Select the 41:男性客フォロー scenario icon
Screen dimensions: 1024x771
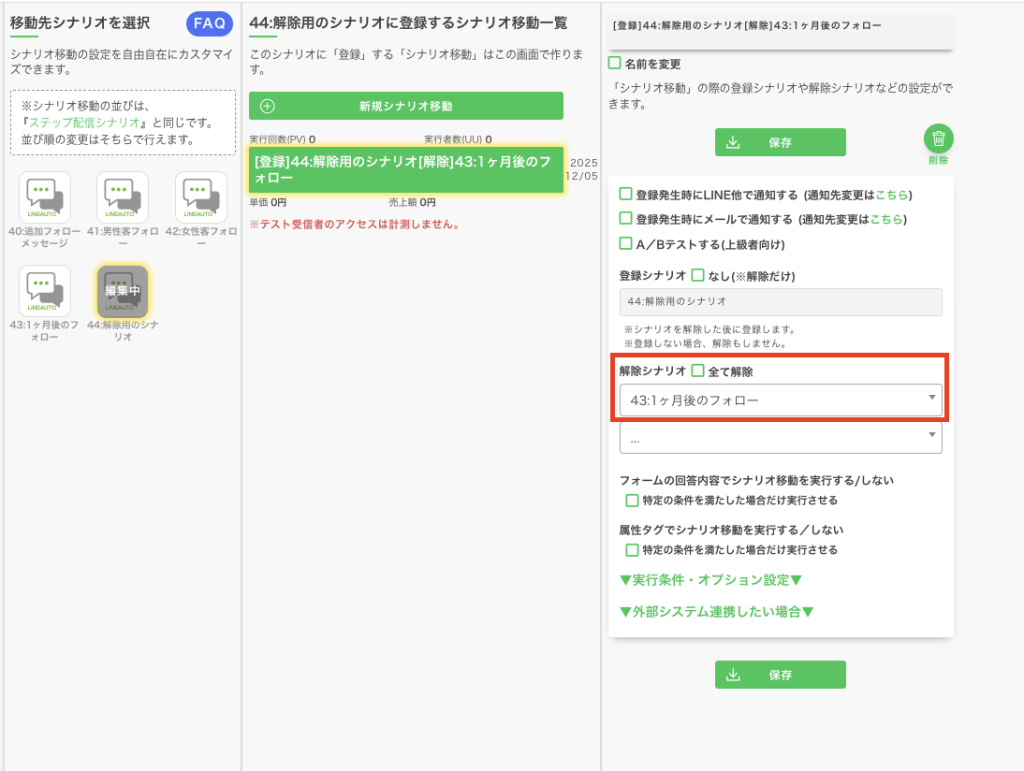coord(123,197)
